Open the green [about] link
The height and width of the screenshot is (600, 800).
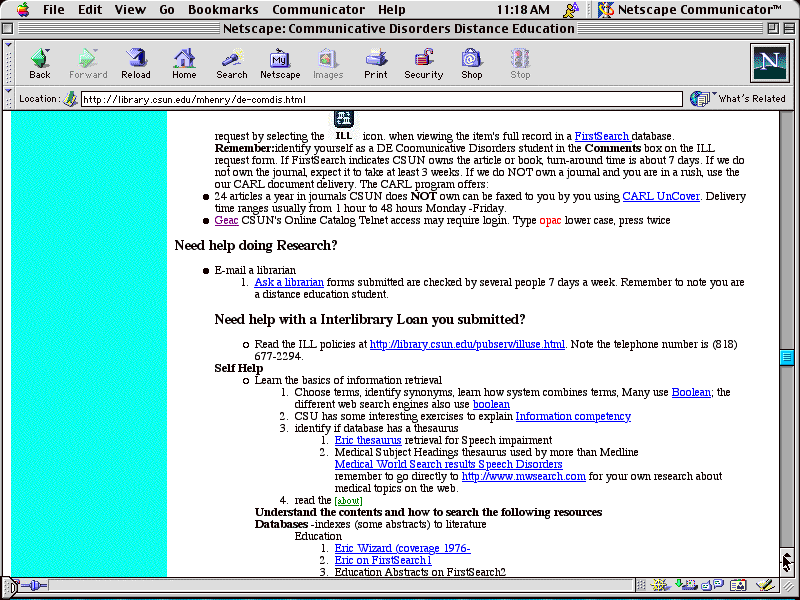point(348,501)
